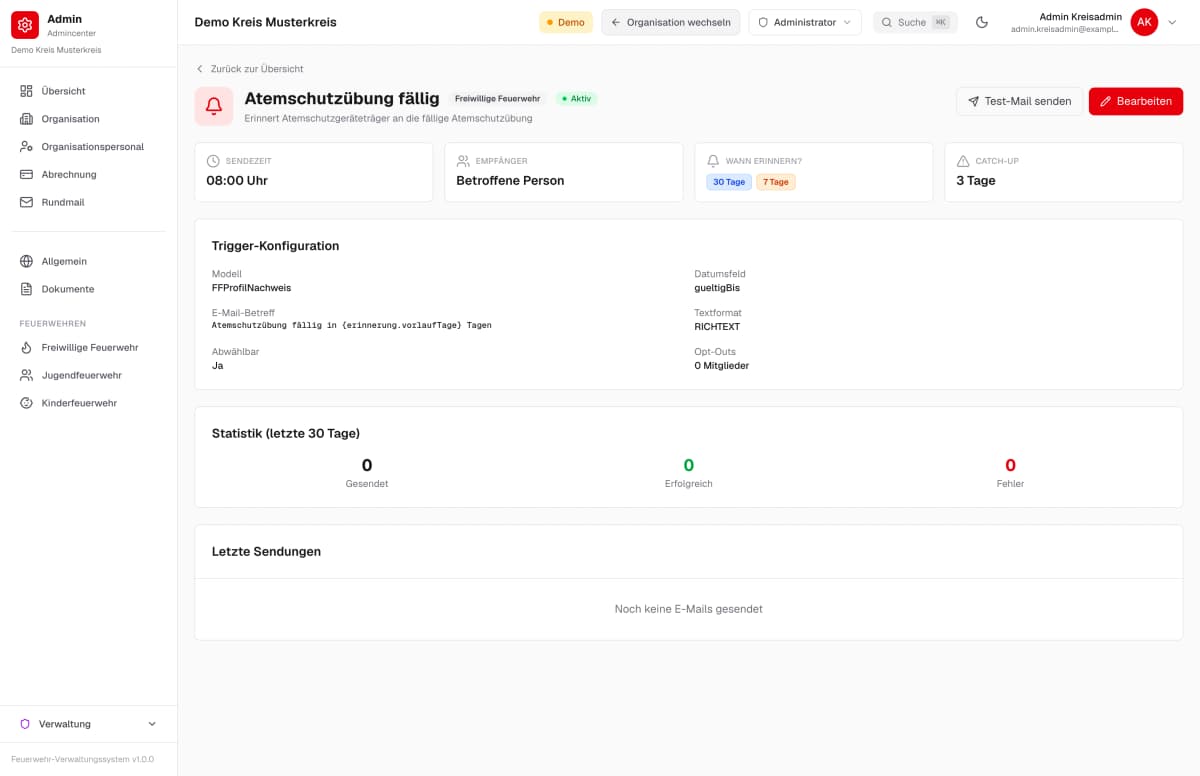Click the Allgemein globe icon
Image resolution: width=1200 pixels, height=776 pixels.
tap(26, 262)
